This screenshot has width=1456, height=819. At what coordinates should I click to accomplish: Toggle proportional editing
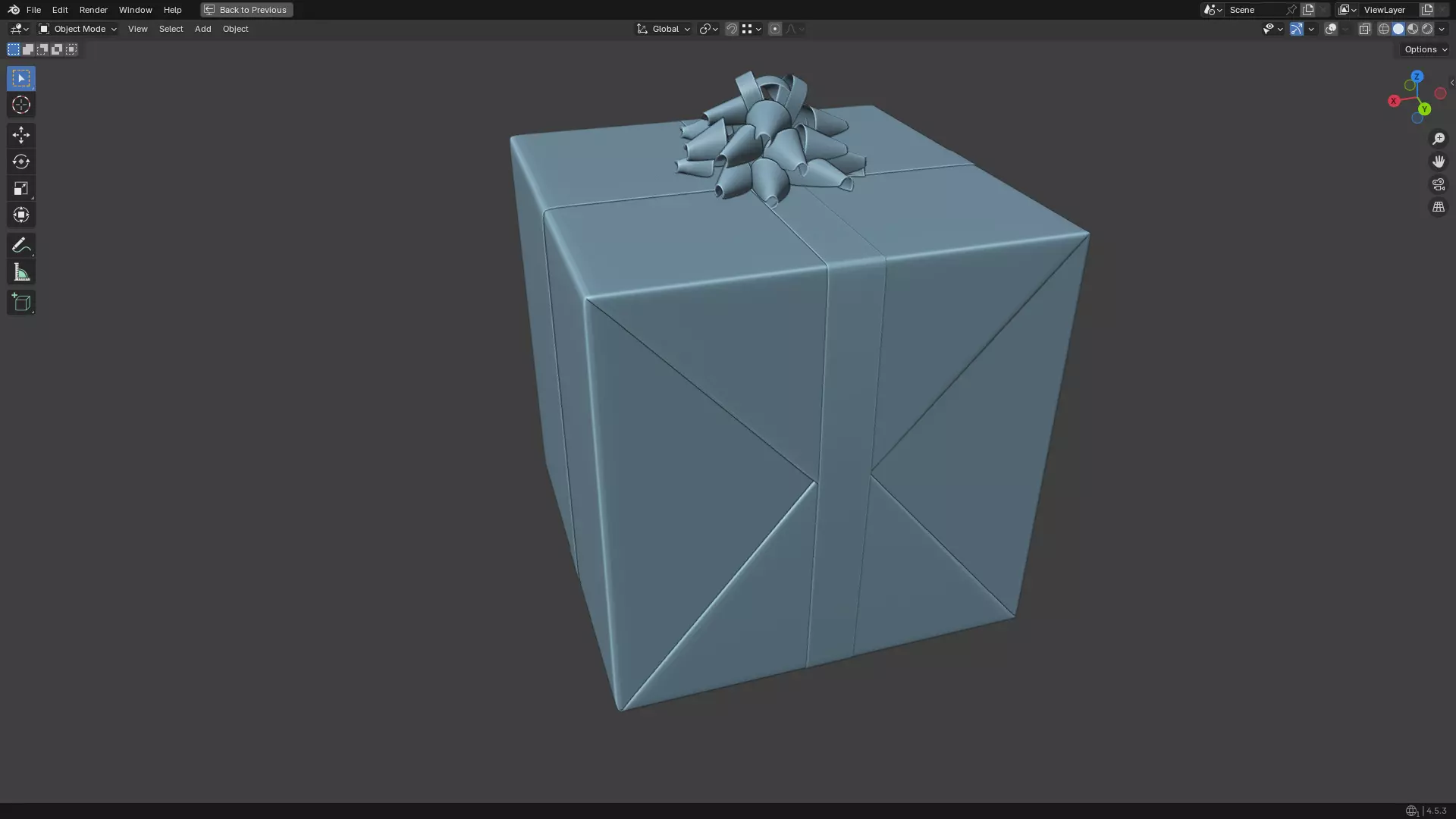[774, 29]
